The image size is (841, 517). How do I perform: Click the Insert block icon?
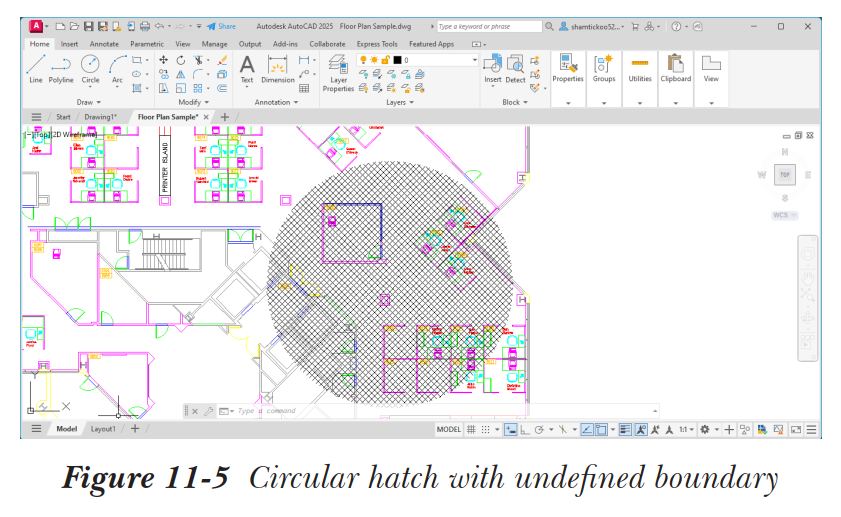(x=493, y=69)
